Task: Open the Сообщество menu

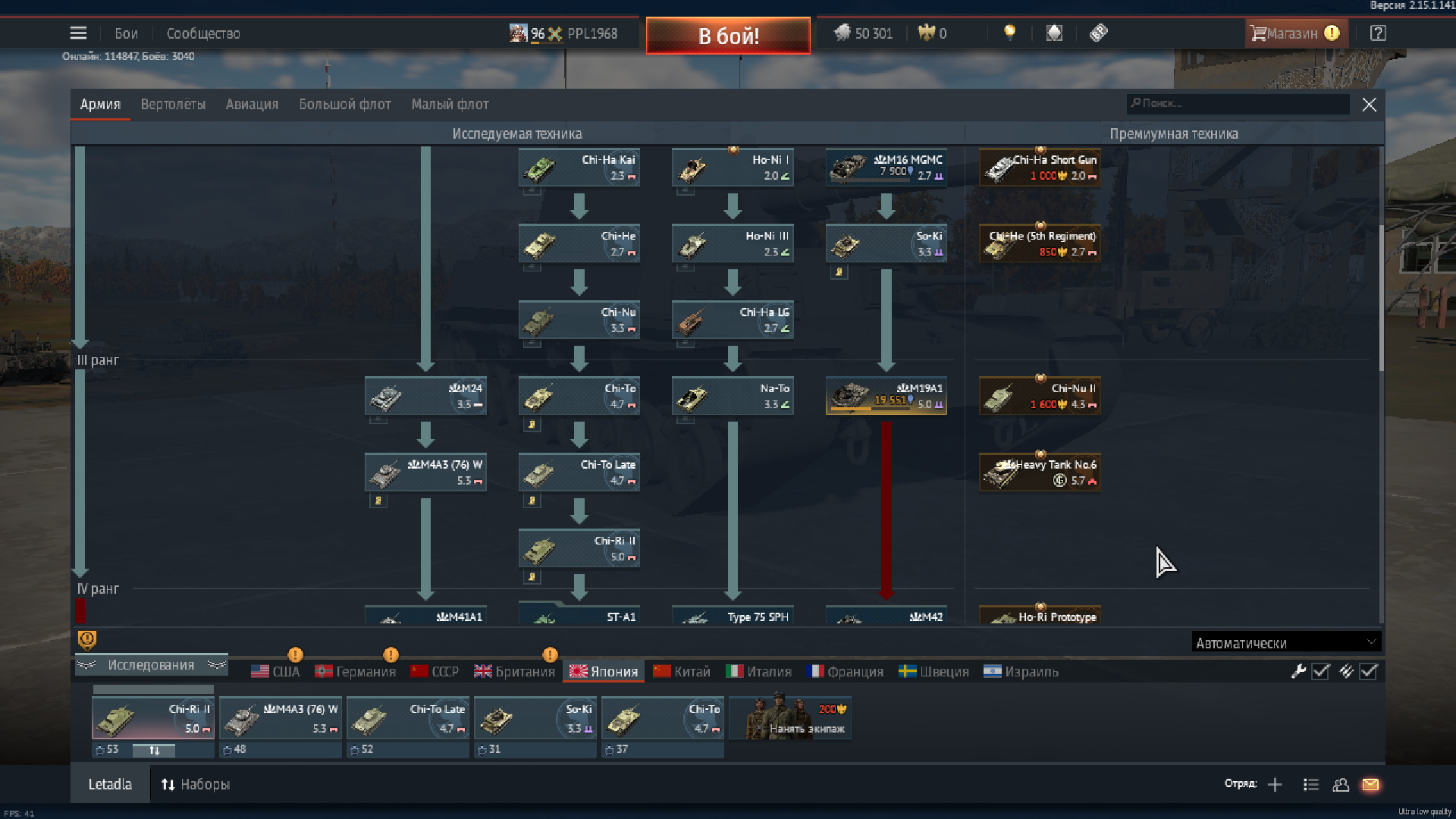Action: click(203, 33)
